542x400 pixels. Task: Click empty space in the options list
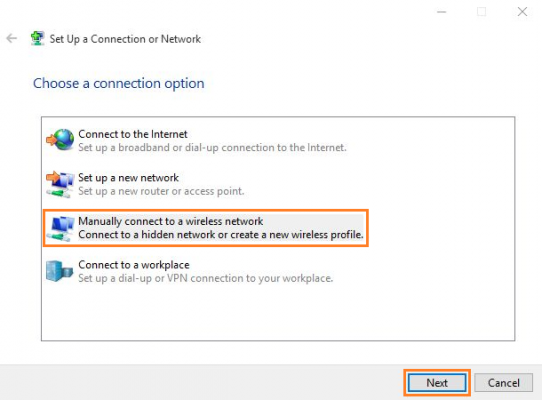click(x=278, y=313)
